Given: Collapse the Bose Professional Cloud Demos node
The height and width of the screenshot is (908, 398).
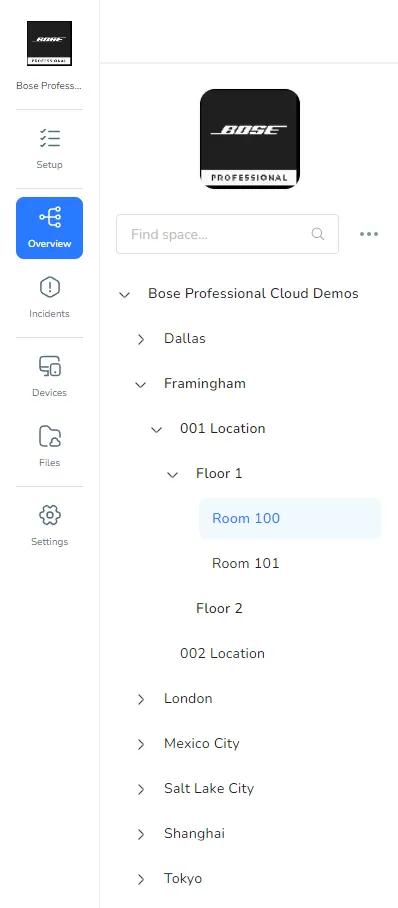Looking at the screenshot, I should click(124, 294).
